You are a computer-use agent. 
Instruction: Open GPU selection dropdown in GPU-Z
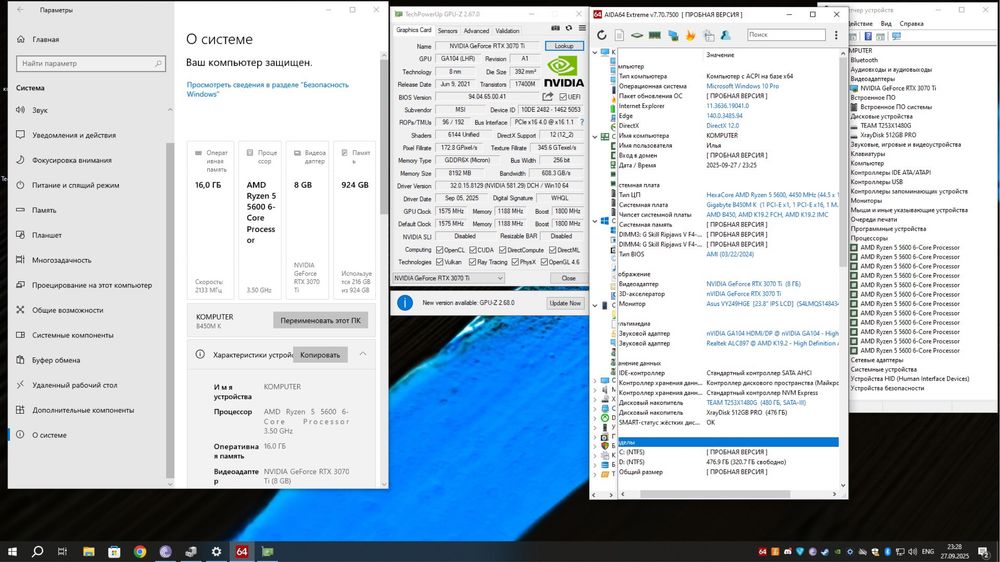click(x=448, y=278)
